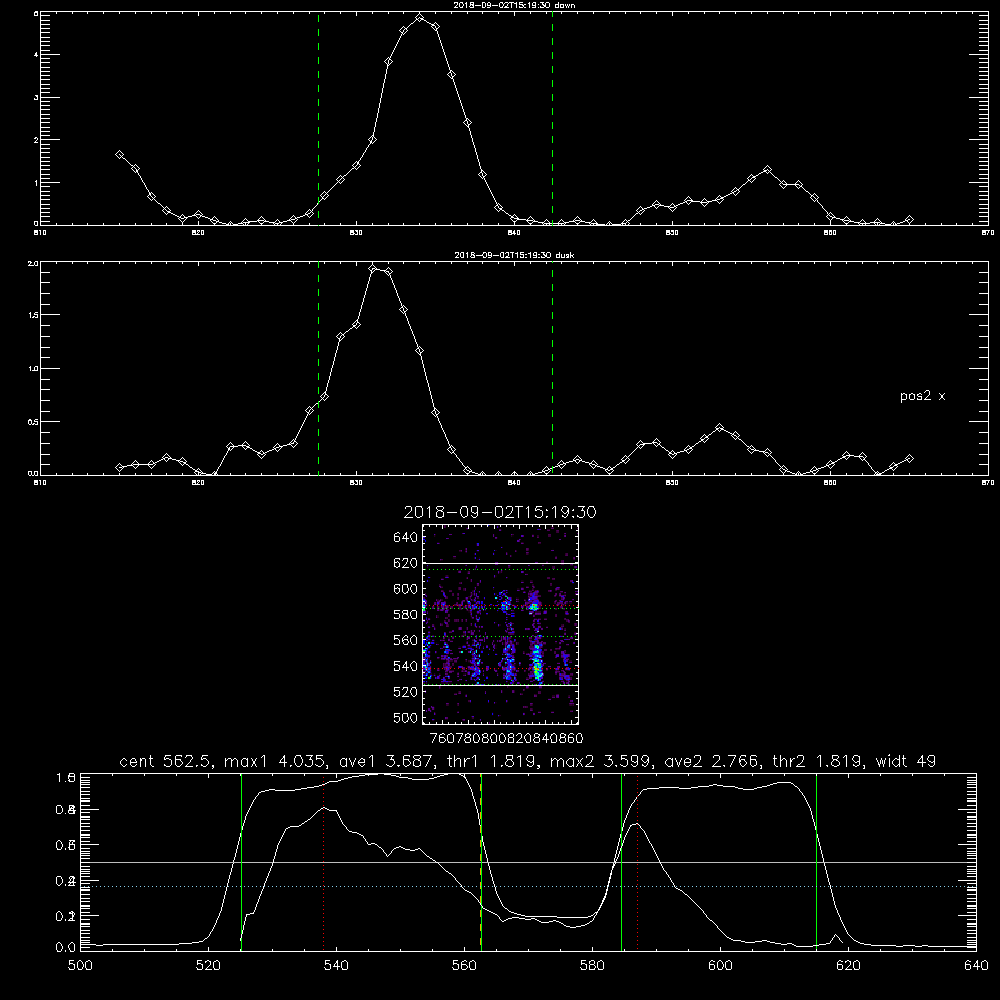Click the '560' y-axis label beside the image panel

click(406, 640)
